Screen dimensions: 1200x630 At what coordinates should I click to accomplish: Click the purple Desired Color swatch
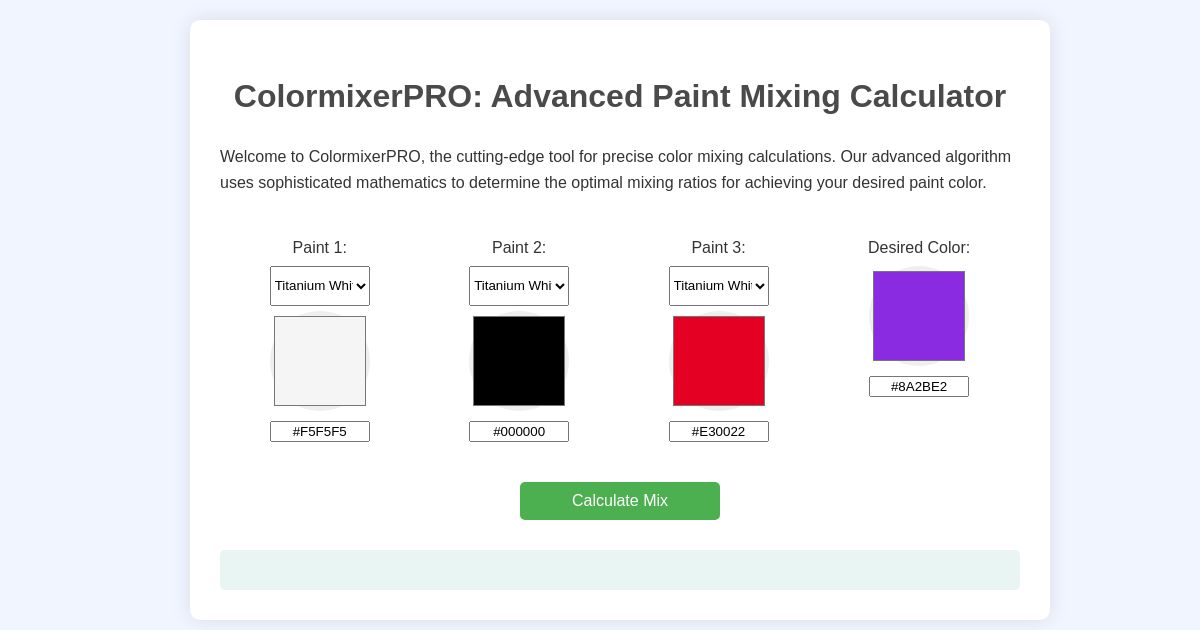[919, 316]
